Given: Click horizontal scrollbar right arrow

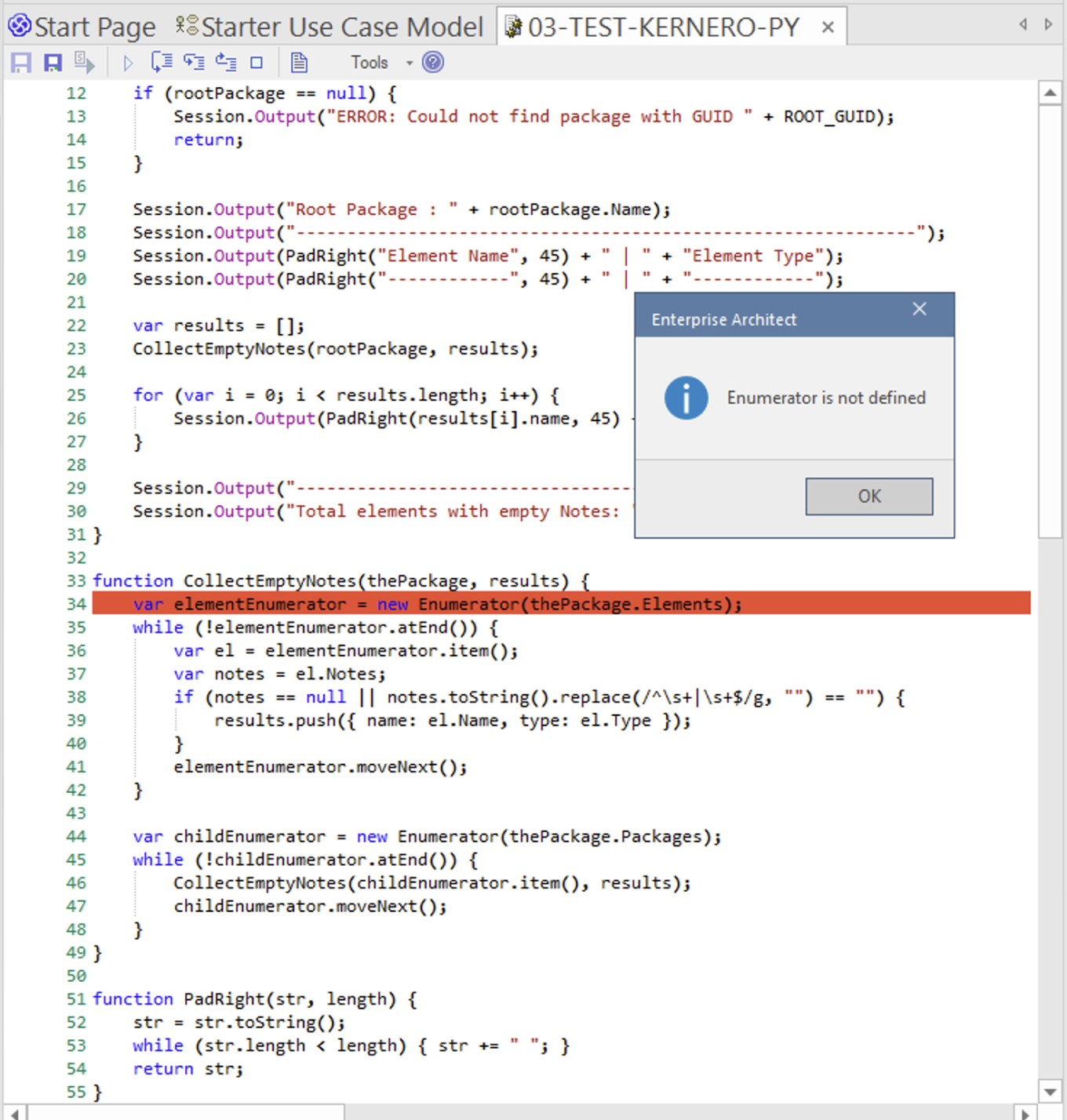Looking at the screenshot, I should 1025,1113.
